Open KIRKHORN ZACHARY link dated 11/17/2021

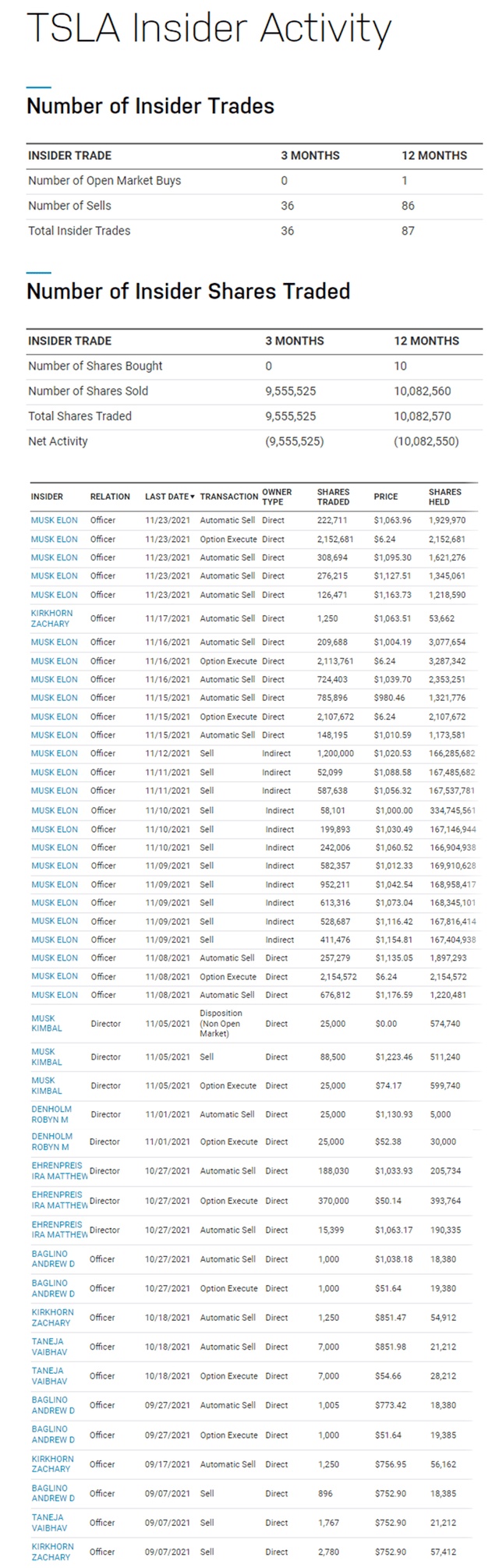(50, 618)
